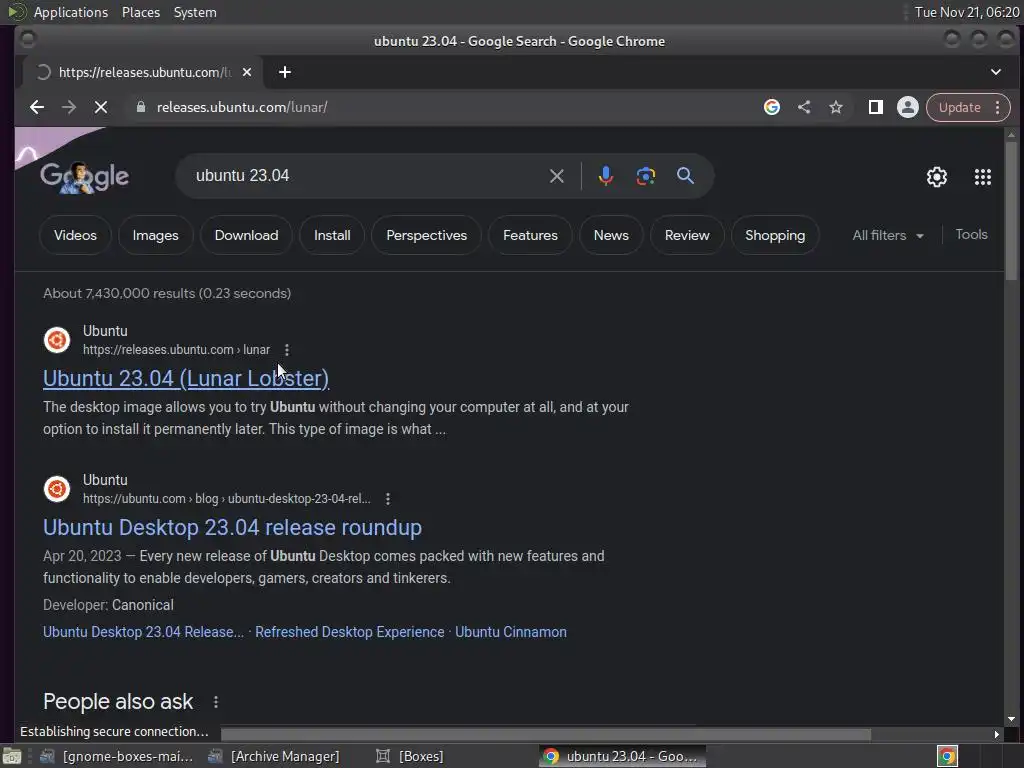Start voice search with microphone
Viewport: 1024px width, 768px height.
click(605, 176)
